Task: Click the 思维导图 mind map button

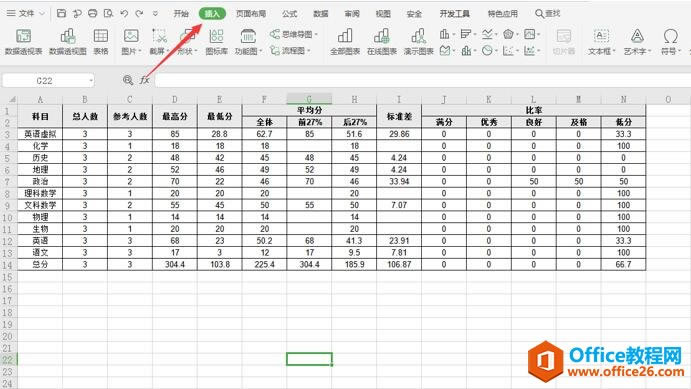Action: point(293,34)
